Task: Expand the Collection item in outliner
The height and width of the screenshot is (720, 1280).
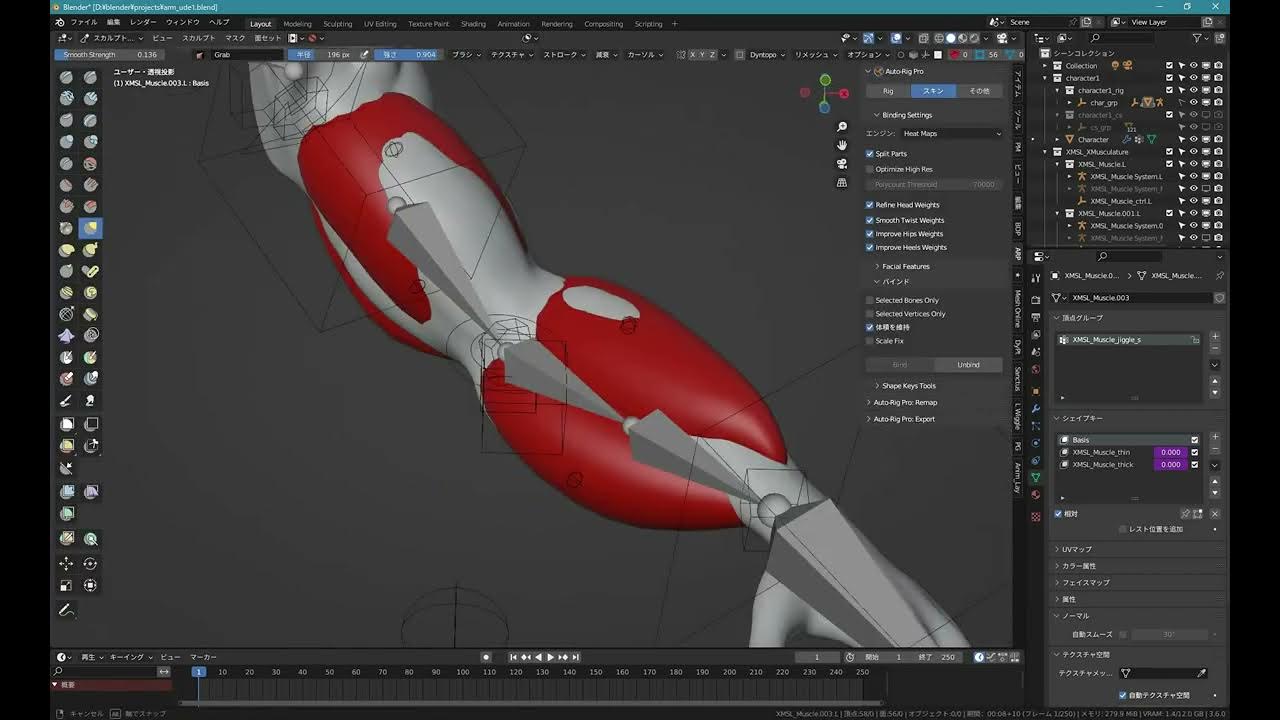Action: pos(1045,66)
